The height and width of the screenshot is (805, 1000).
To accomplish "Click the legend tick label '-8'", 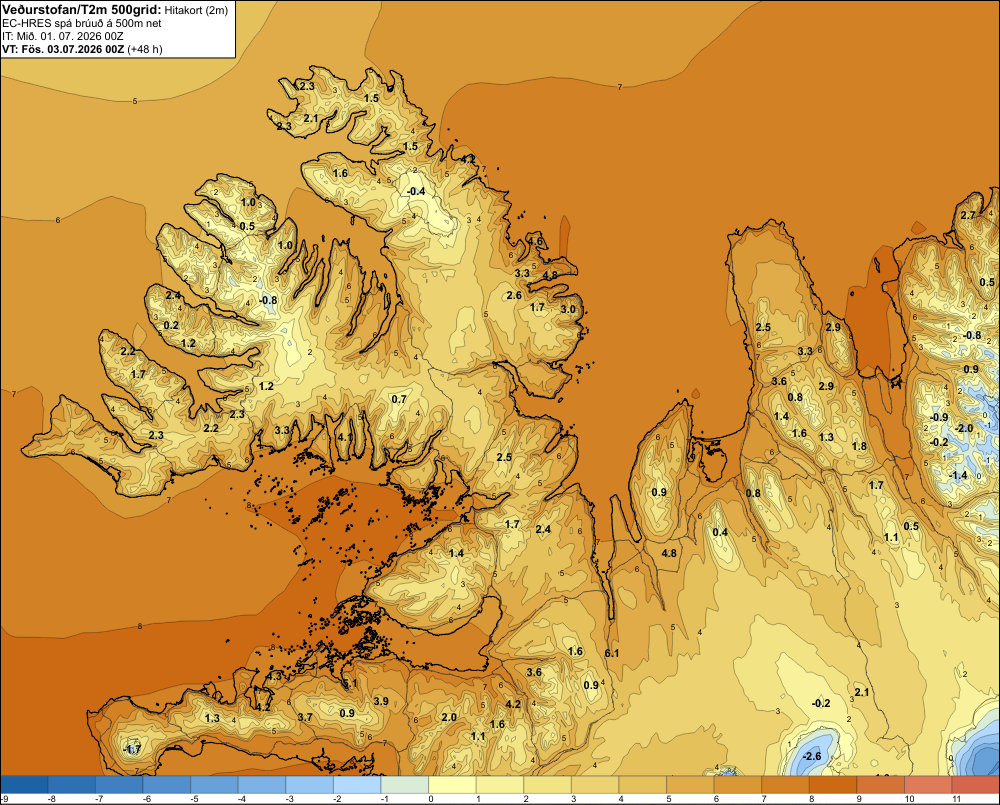I will [x=52, y=799].
